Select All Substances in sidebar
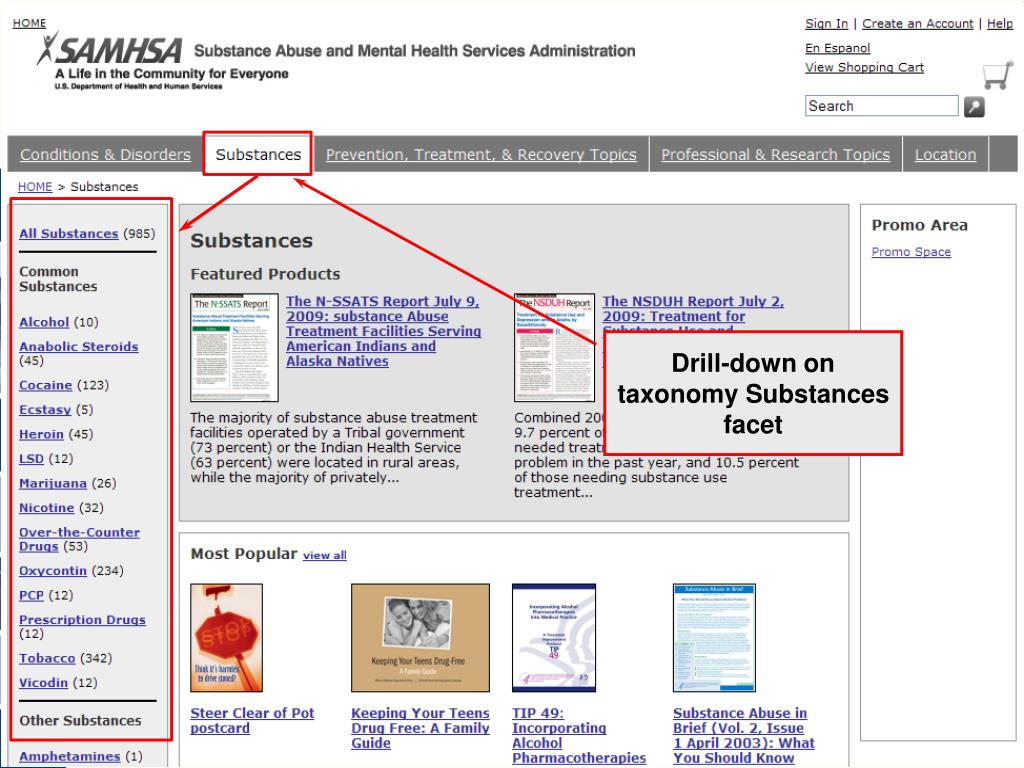 click(x=69, y=234)
